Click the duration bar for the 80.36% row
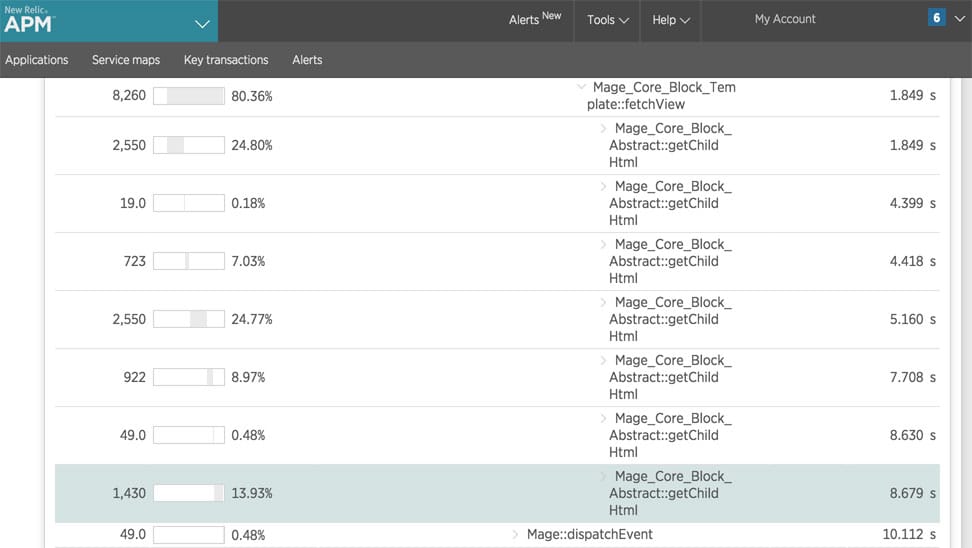 (x=189, y=96)
